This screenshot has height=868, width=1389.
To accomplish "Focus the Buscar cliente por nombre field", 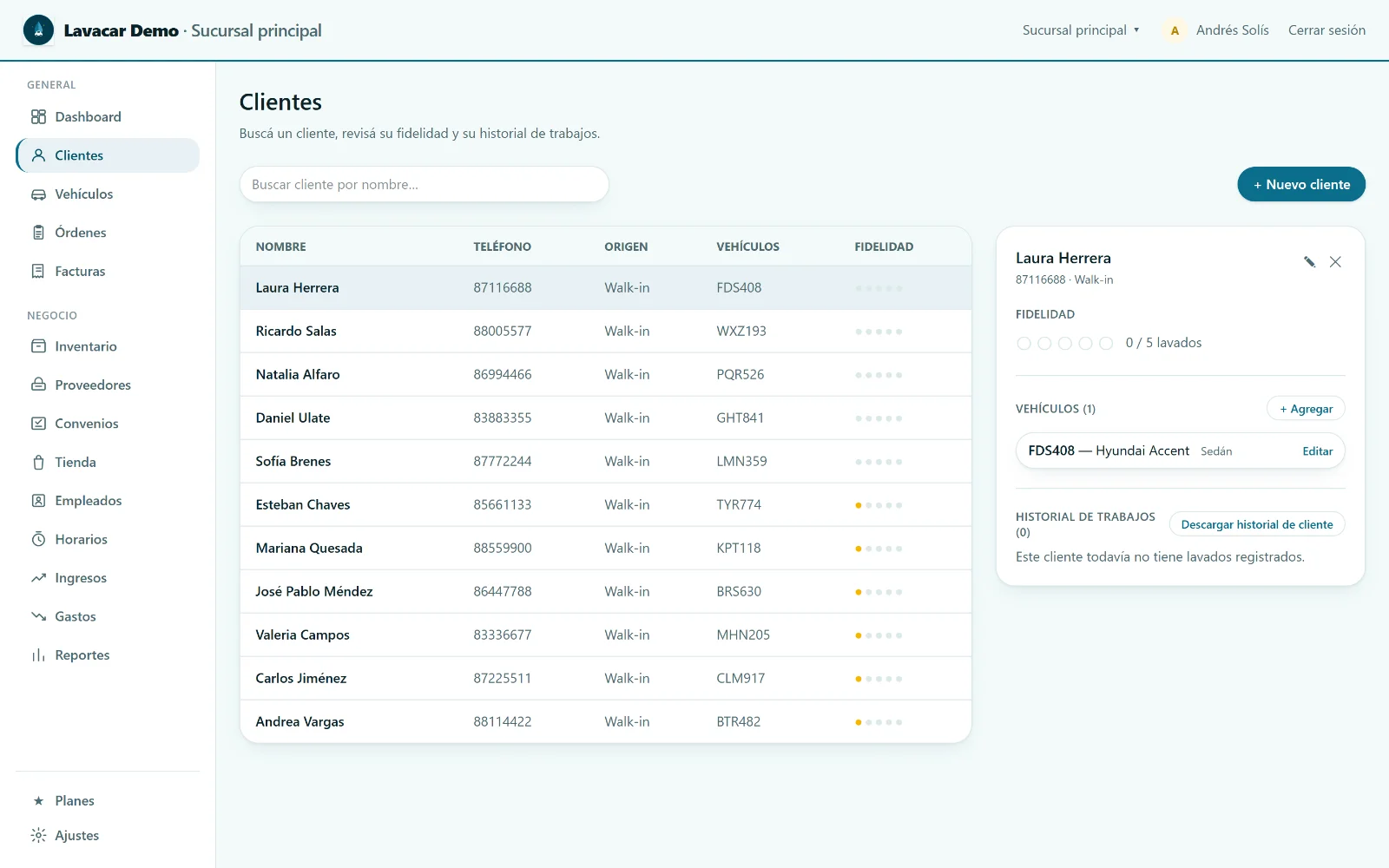I will pos(424,184).
